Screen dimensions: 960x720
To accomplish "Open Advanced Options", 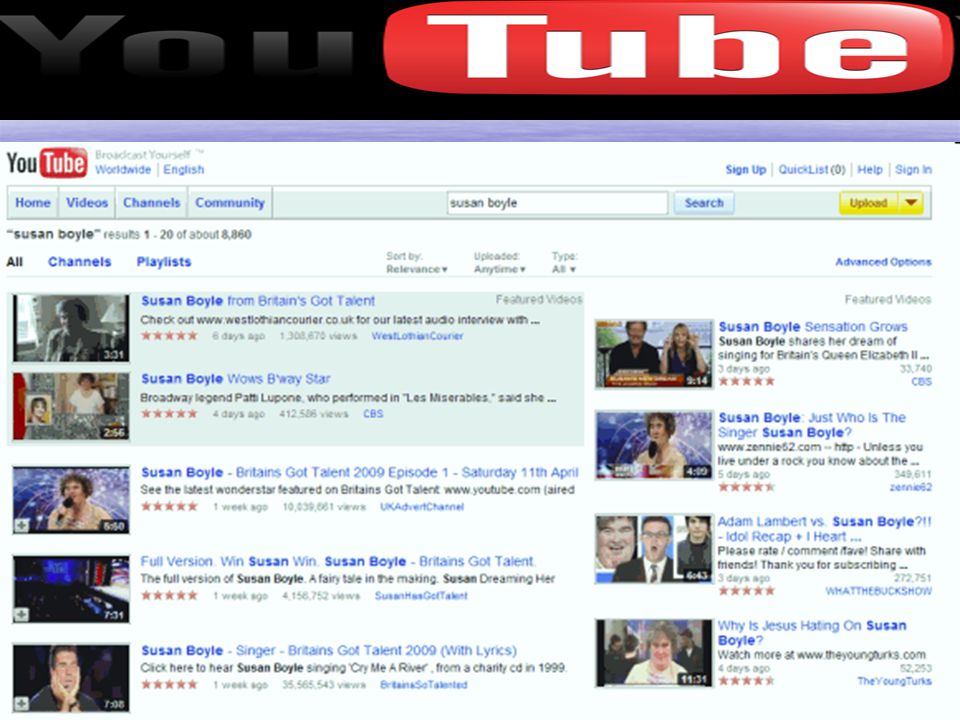I will pos(883,262).
